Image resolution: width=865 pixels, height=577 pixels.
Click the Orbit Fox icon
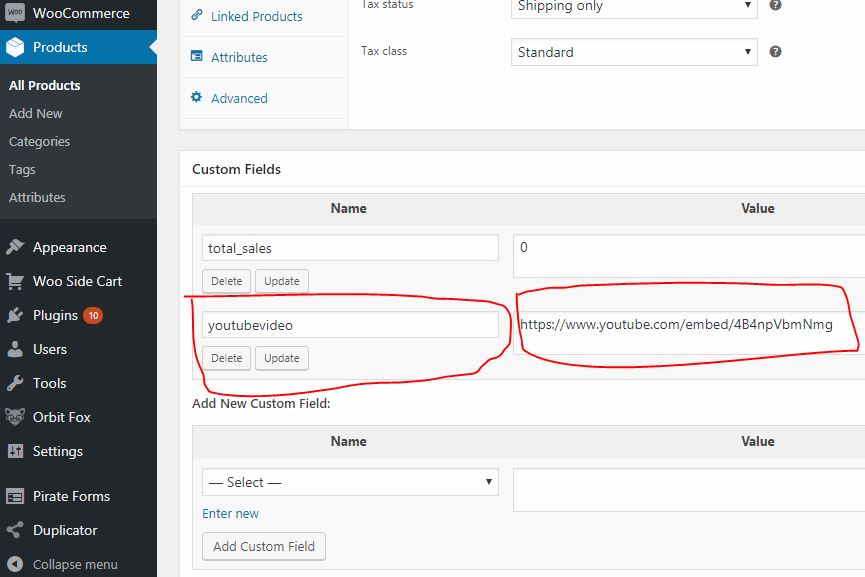click(15, 417)
